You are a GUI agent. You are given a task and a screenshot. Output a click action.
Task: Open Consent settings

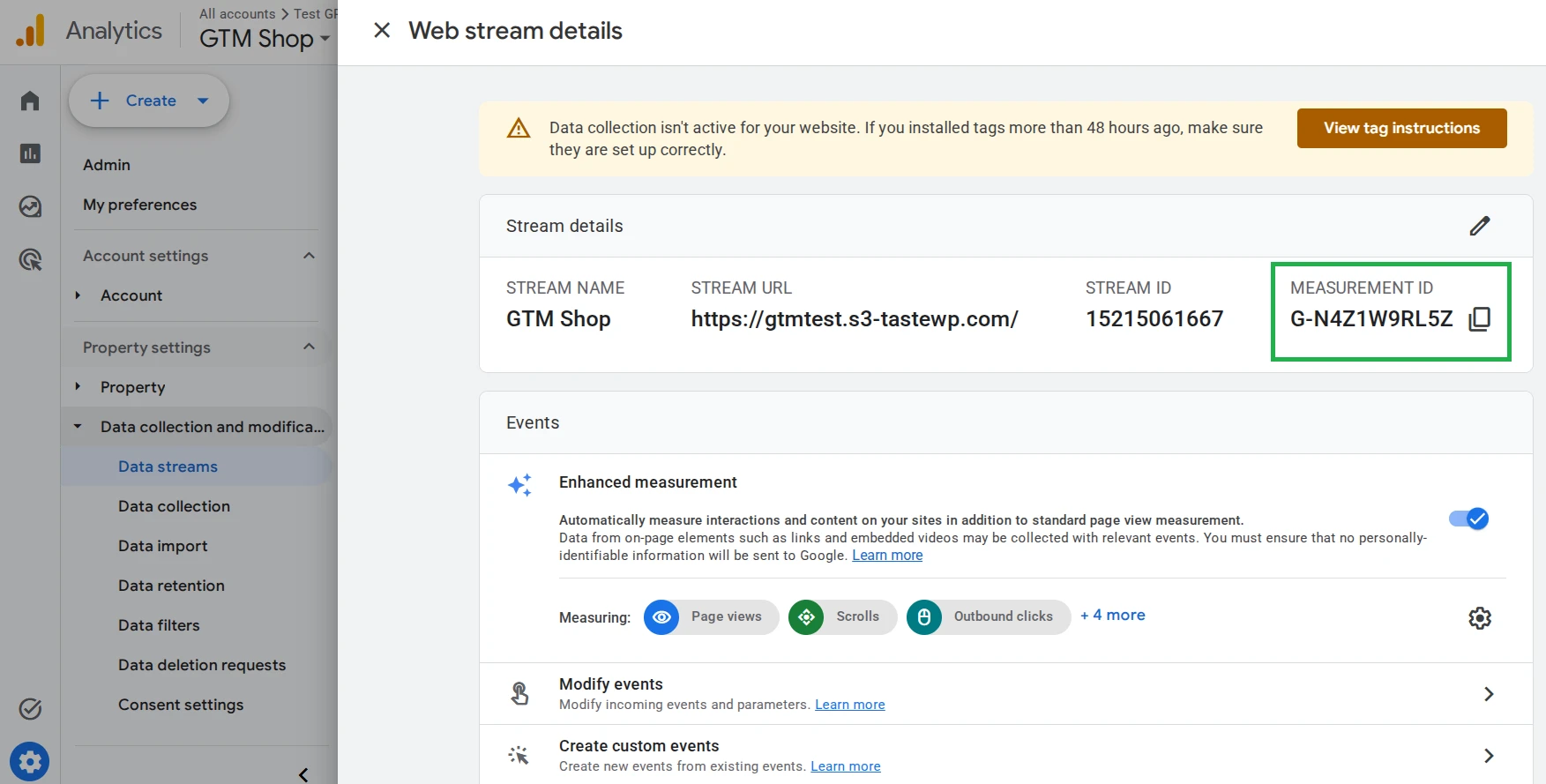click(x=181, y=705)
